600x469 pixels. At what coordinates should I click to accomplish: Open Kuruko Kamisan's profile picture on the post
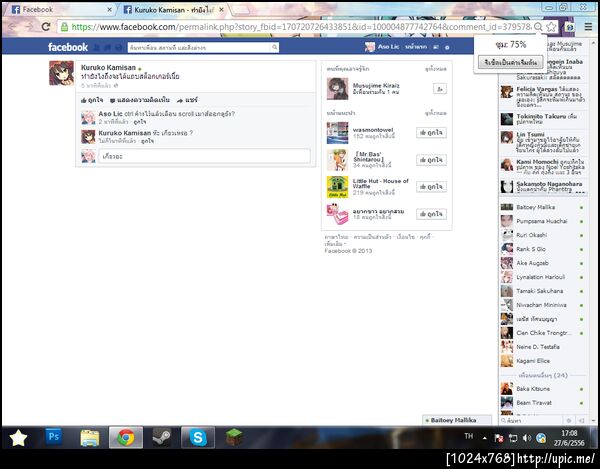click(61, 73)
